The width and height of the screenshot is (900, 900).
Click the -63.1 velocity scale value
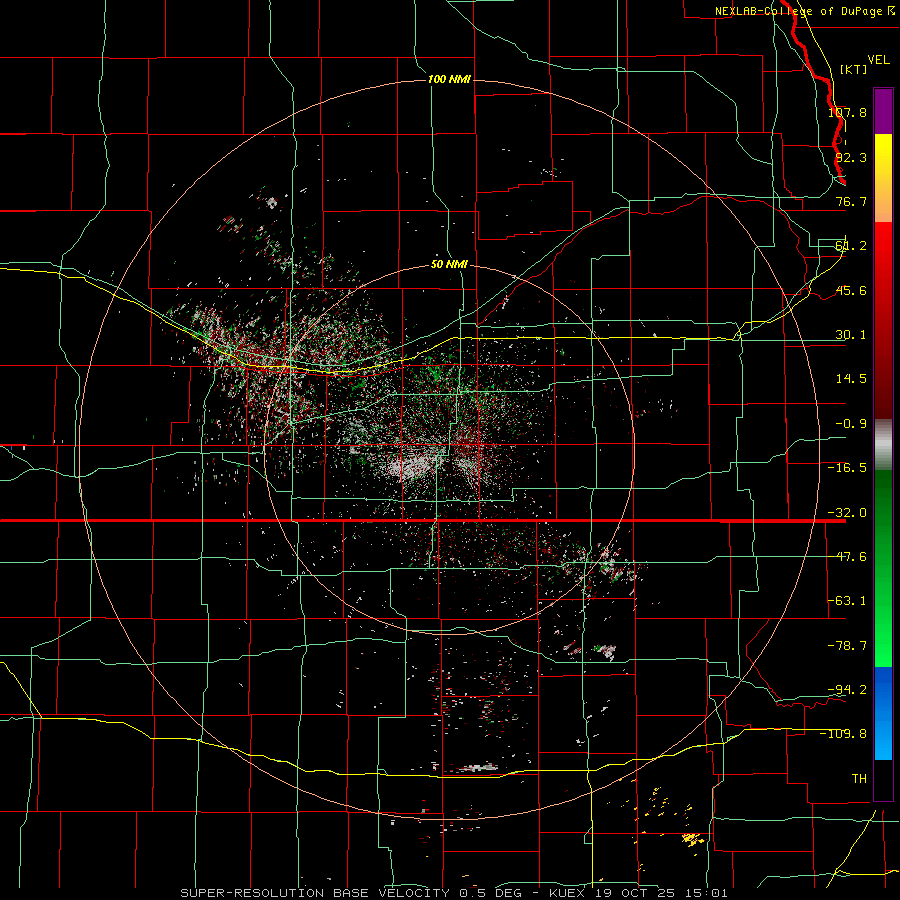[847, 601]
